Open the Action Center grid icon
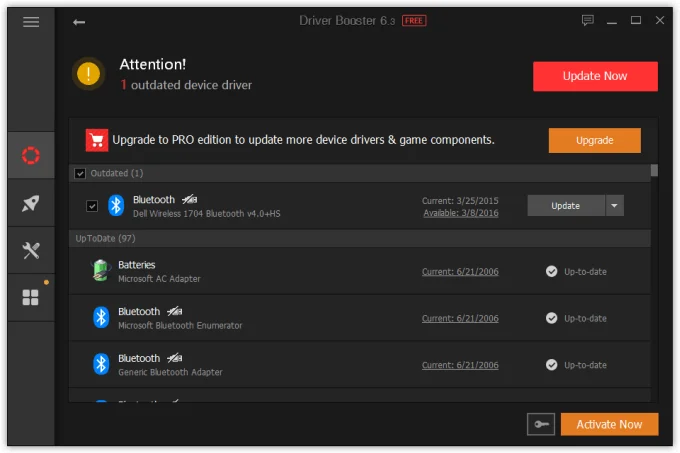The image size is (680, 453). 31,298
